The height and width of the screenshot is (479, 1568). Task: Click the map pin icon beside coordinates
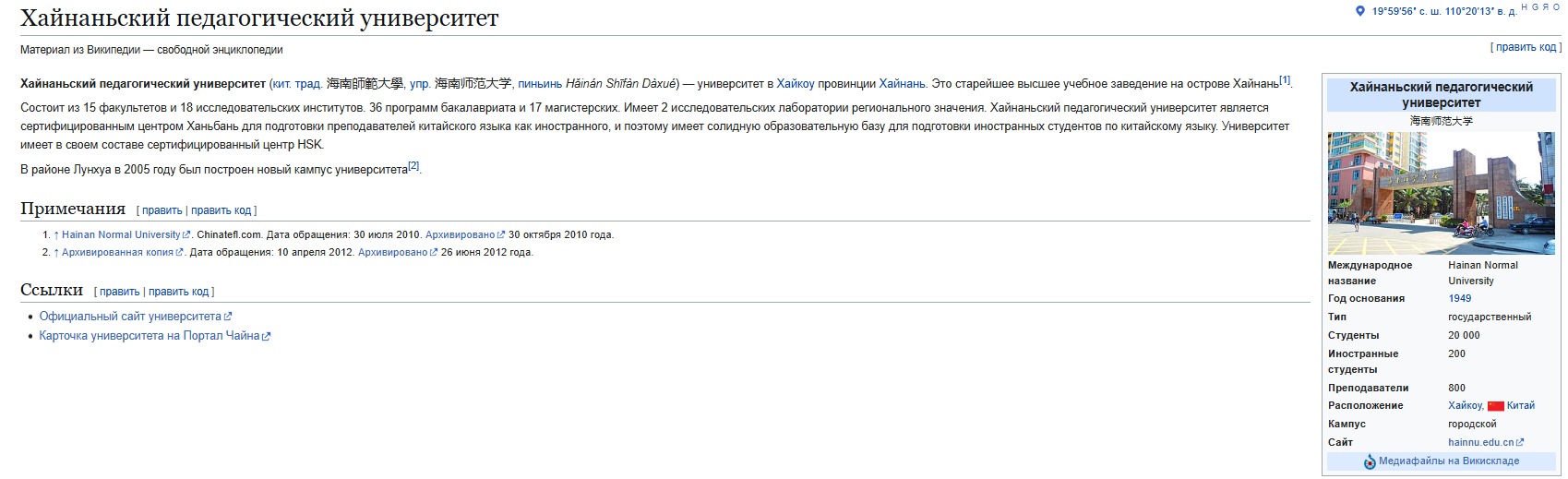point(1359,11)
